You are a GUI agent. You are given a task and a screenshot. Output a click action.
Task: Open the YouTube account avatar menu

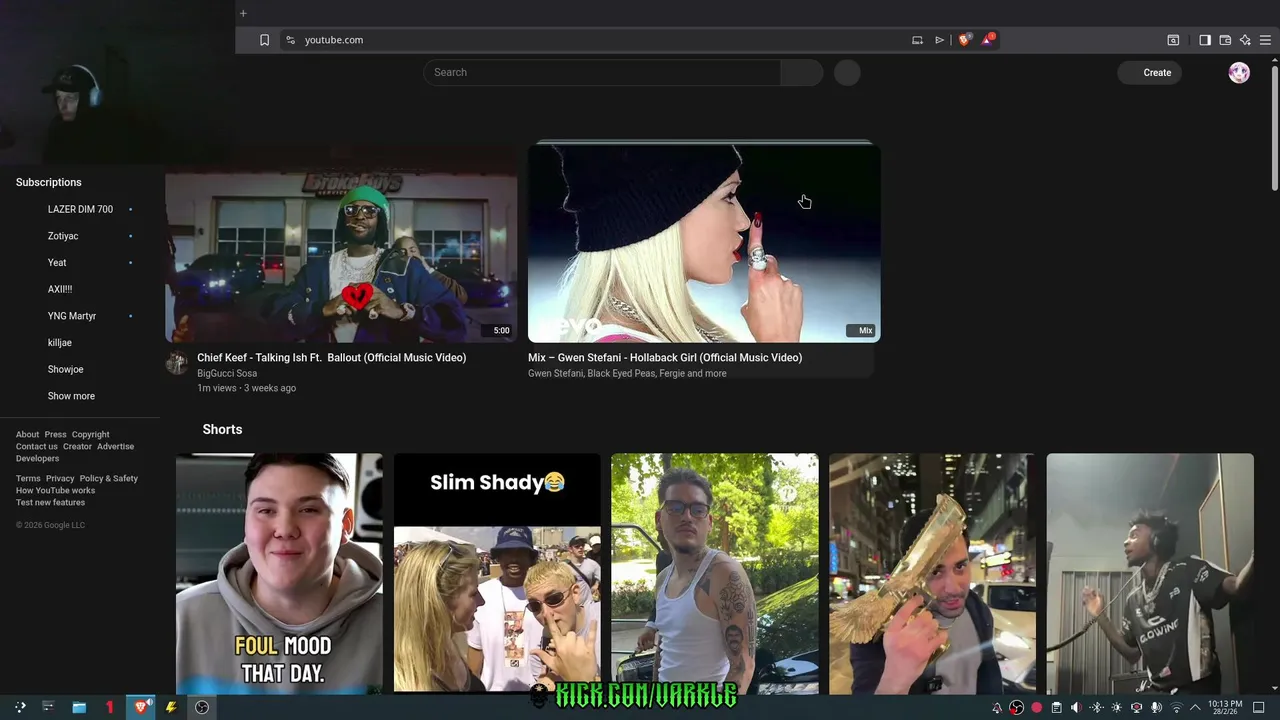[x=1239, y=72]
